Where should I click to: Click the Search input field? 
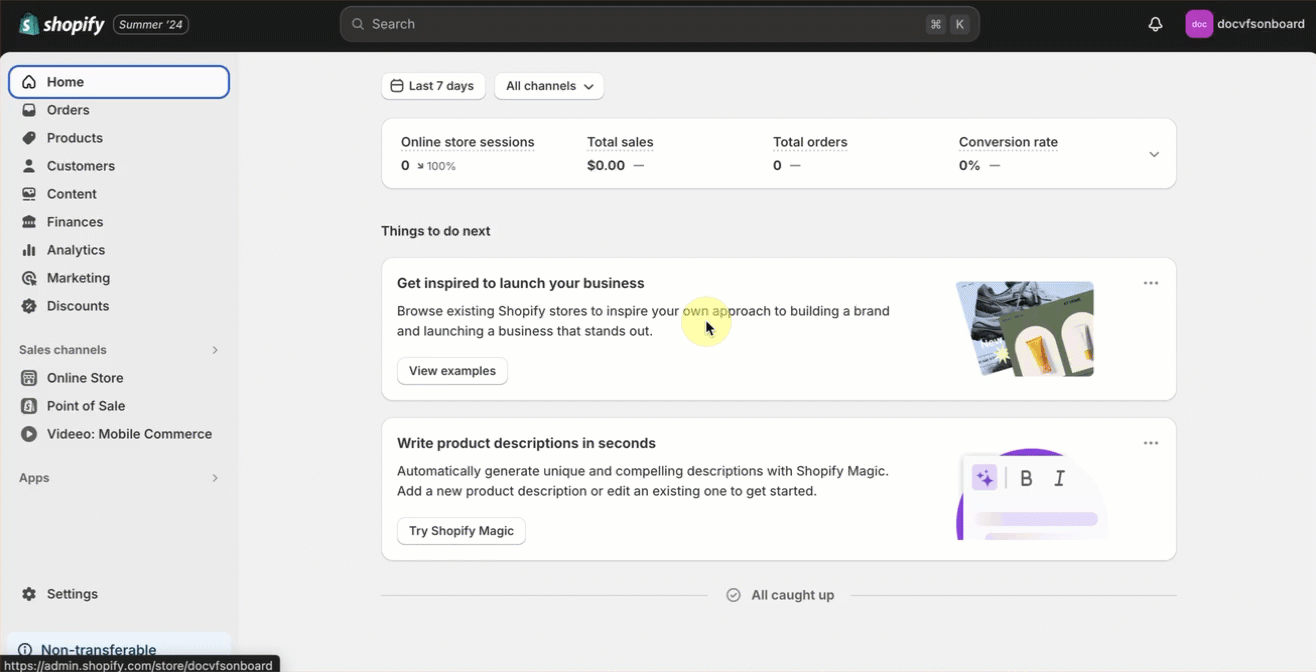[x=640, y=24]
